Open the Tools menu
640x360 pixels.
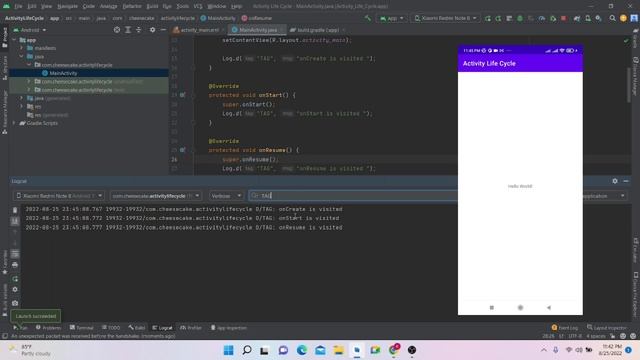click(x=182, y=6)
